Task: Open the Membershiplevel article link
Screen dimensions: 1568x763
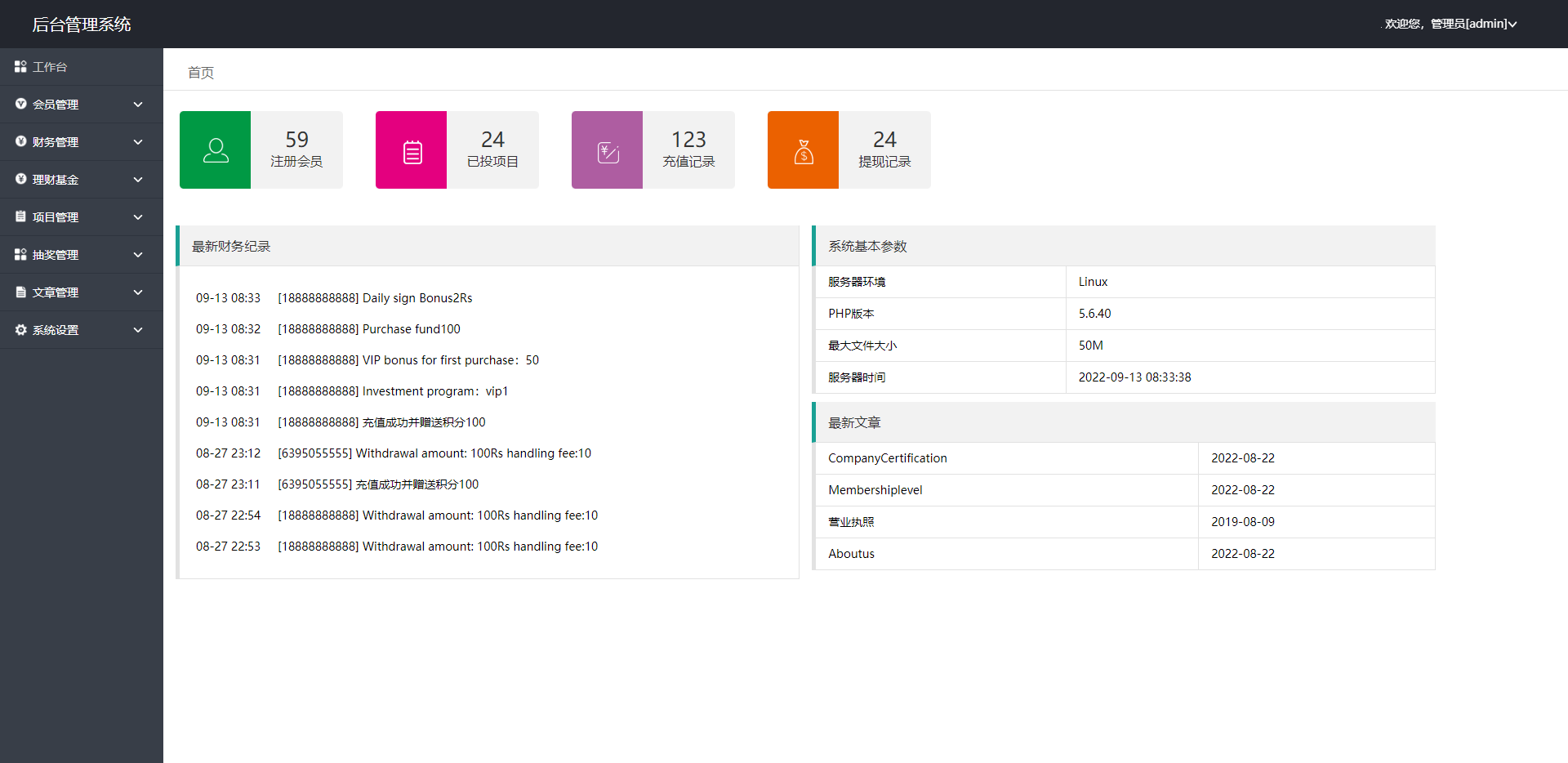Action: (875, 490)
